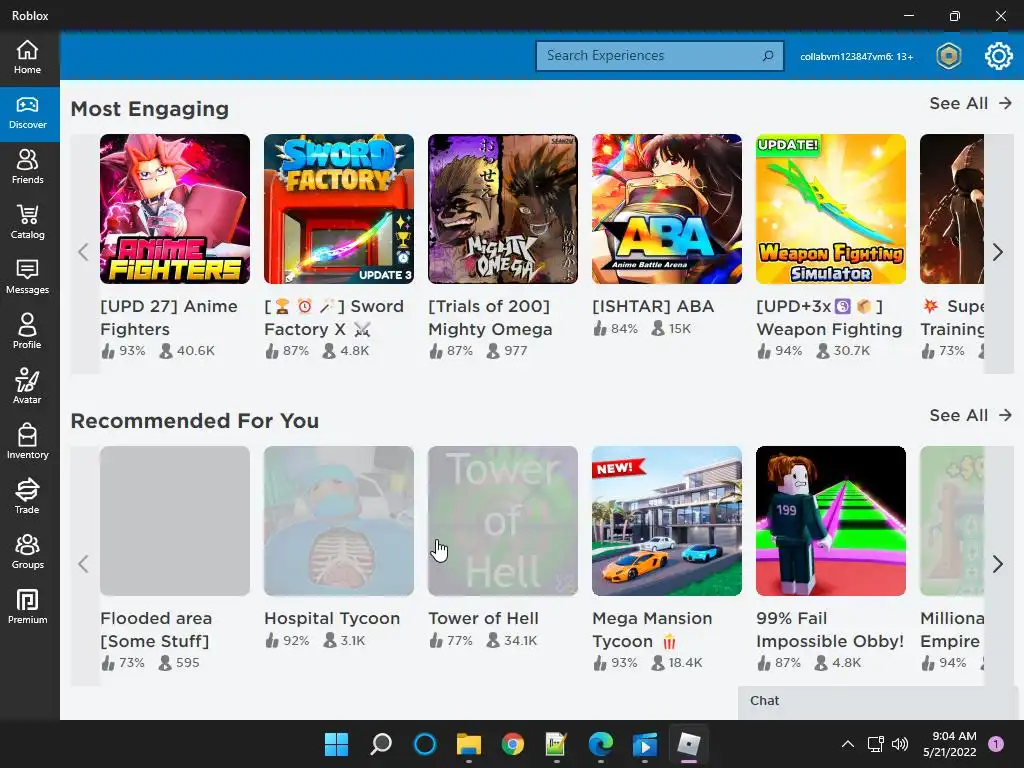Screen dimensions: 1024x768
Task: Open the Mega Mansion Tycoon thumbnail
Action: (667, 521)
